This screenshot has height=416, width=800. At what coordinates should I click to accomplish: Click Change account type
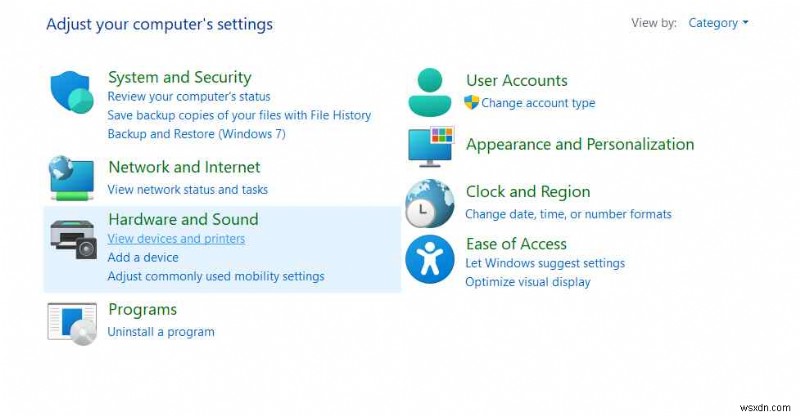pyautogui.click(x=538, y=103)
